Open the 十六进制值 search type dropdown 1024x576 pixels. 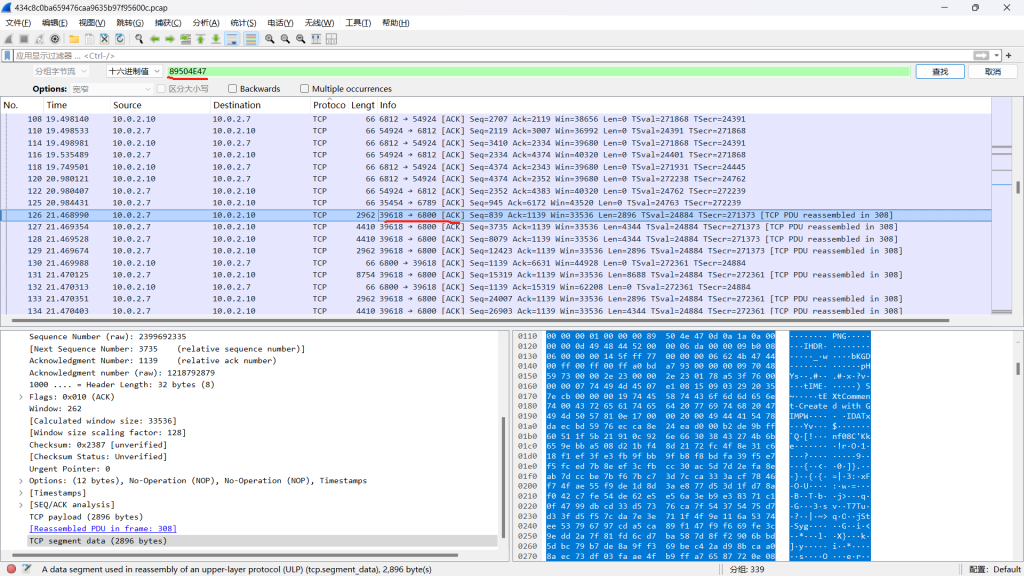[x=134, y=72]
